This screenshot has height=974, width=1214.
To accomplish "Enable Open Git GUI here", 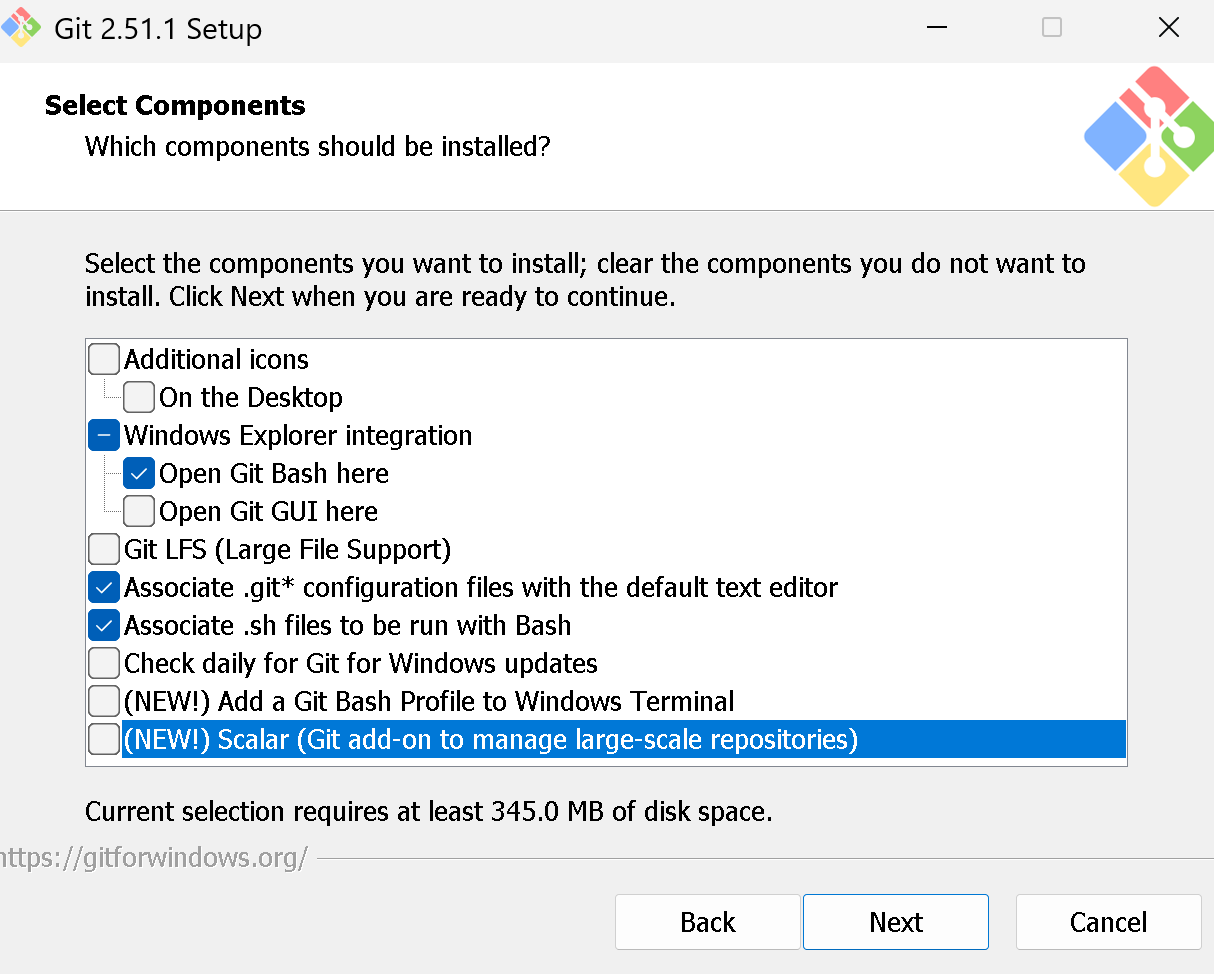I will point(139,511).
